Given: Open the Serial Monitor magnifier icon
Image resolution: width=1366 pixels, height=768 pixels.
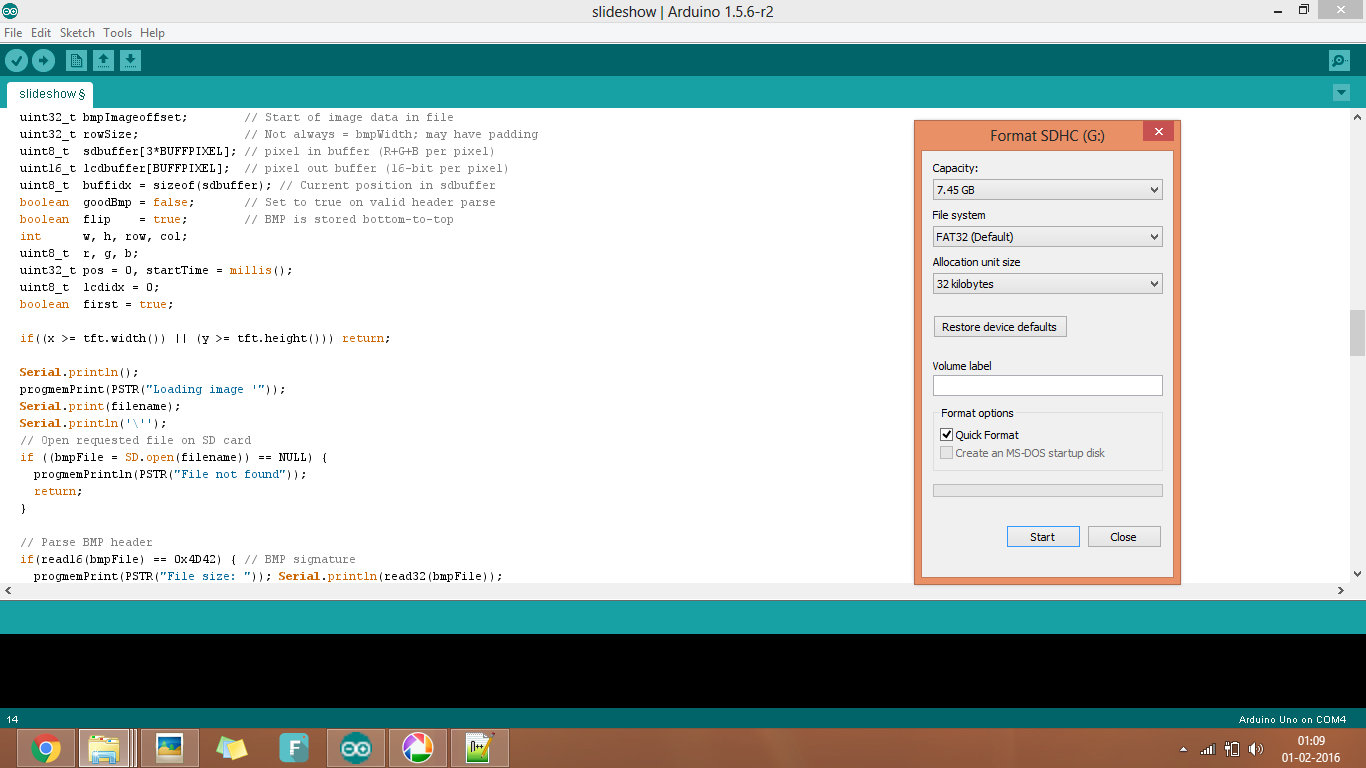Looking at the screenshot, I should tap(1340, 61).
